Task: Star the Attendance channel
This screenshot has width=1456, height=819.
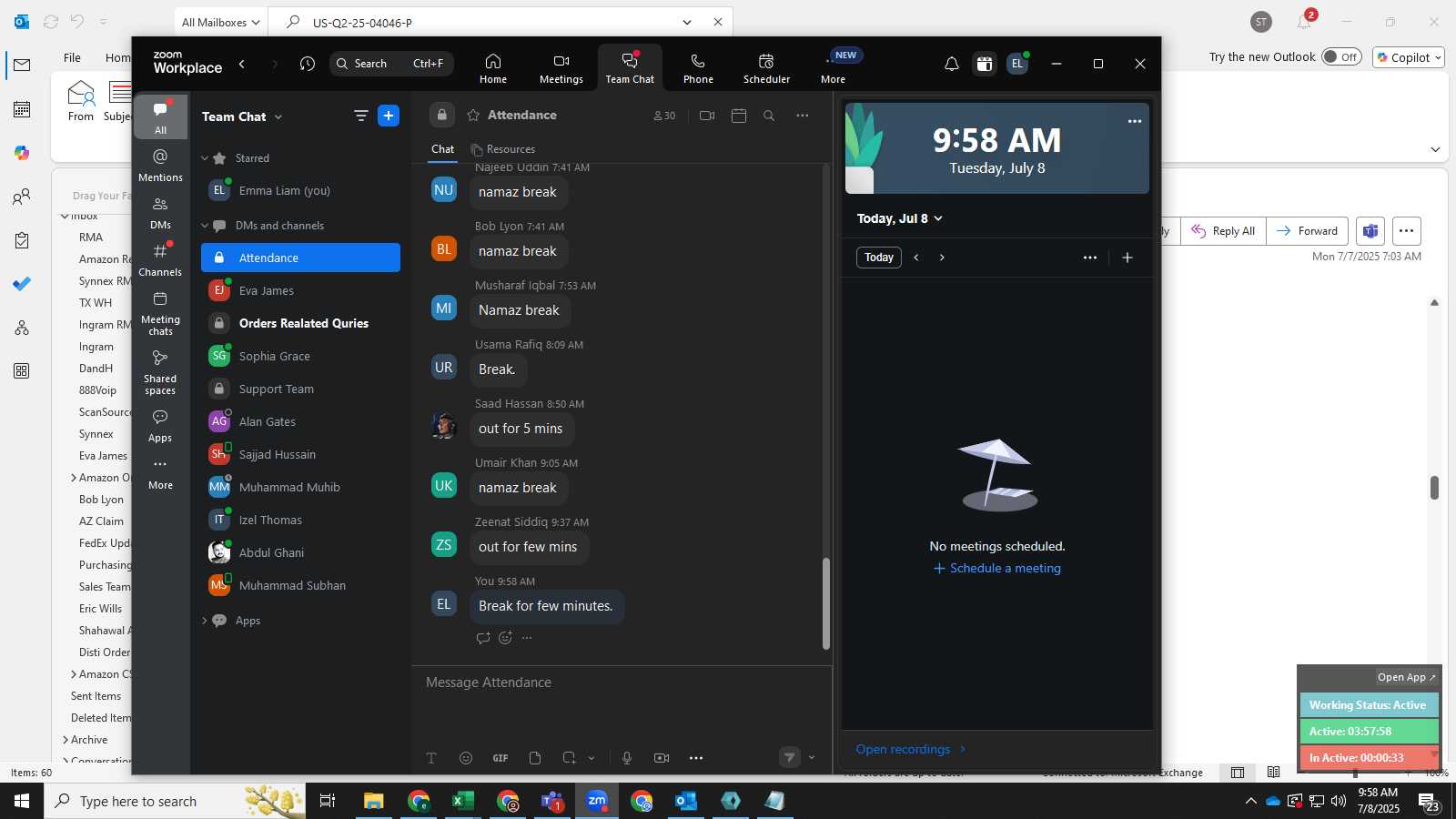Action: pos(473,116)
